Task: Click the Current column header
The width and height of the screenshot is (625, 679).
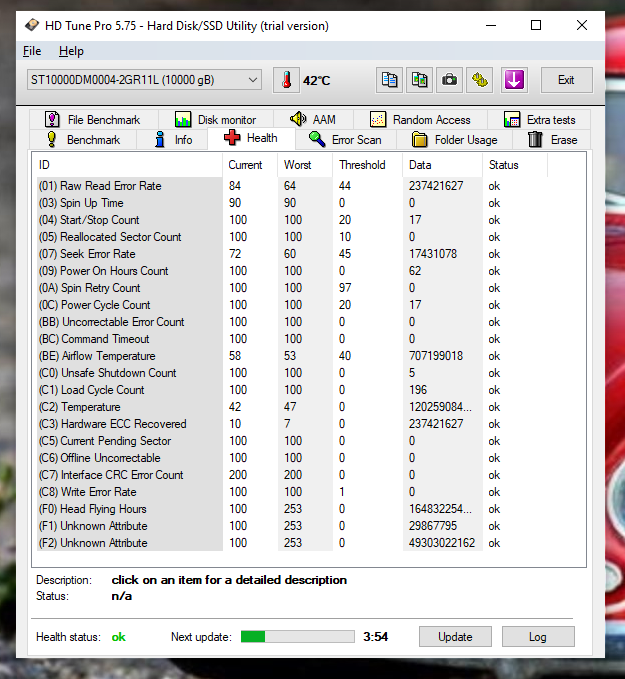Action: (250, 165)
